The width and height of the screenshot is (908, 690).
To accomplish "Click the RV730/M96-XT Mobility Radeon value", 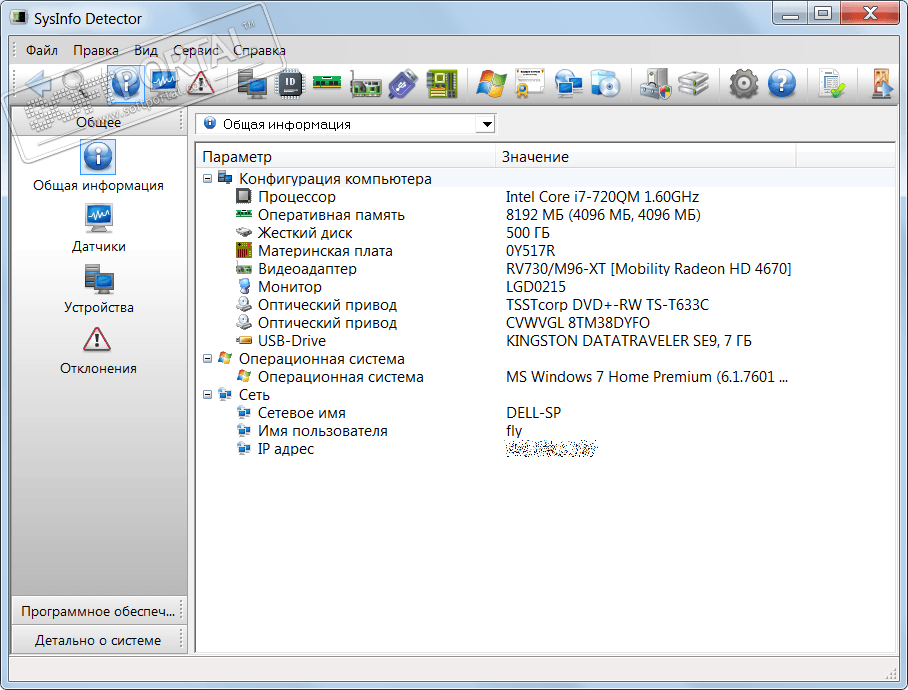I will pos(649,269).
